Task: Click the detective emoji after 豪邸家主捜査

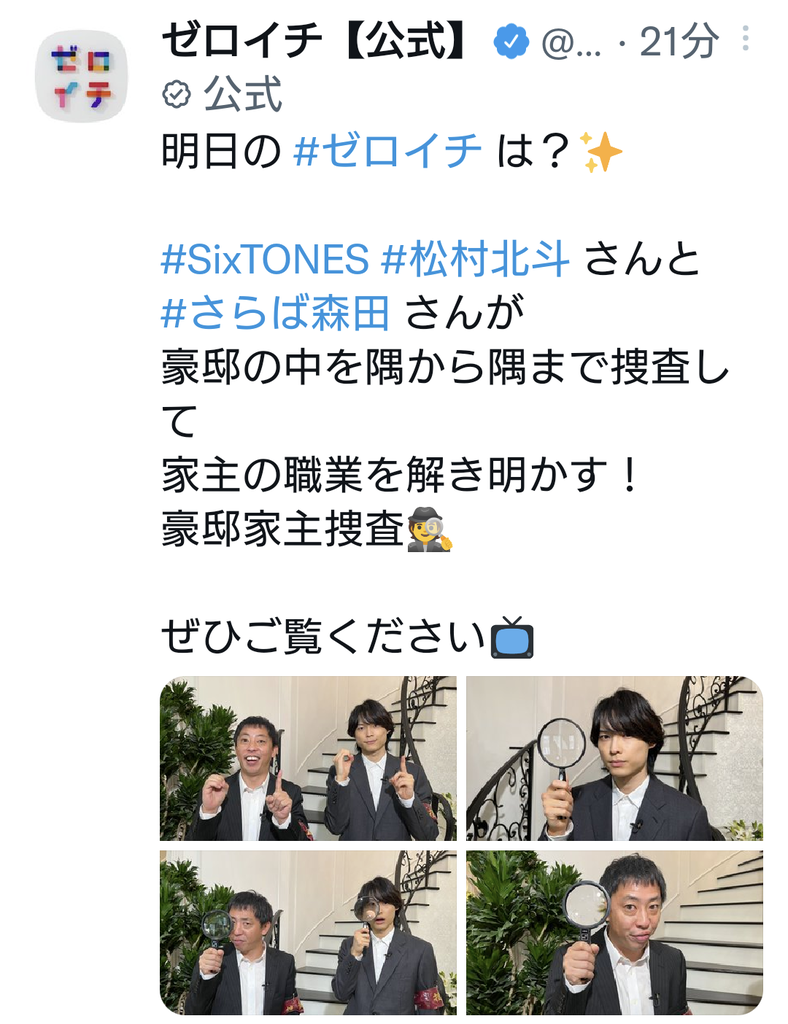Action: click(429, 531)
